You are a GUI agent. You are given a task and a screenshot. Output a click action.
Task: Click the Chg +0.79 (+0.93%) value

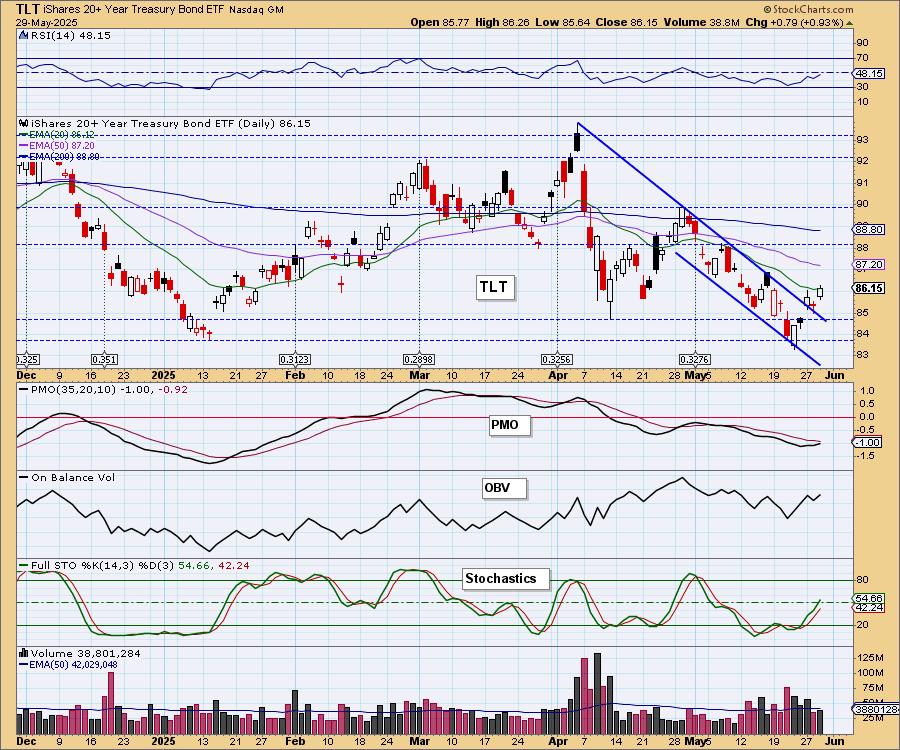click(x=794, y=22)
